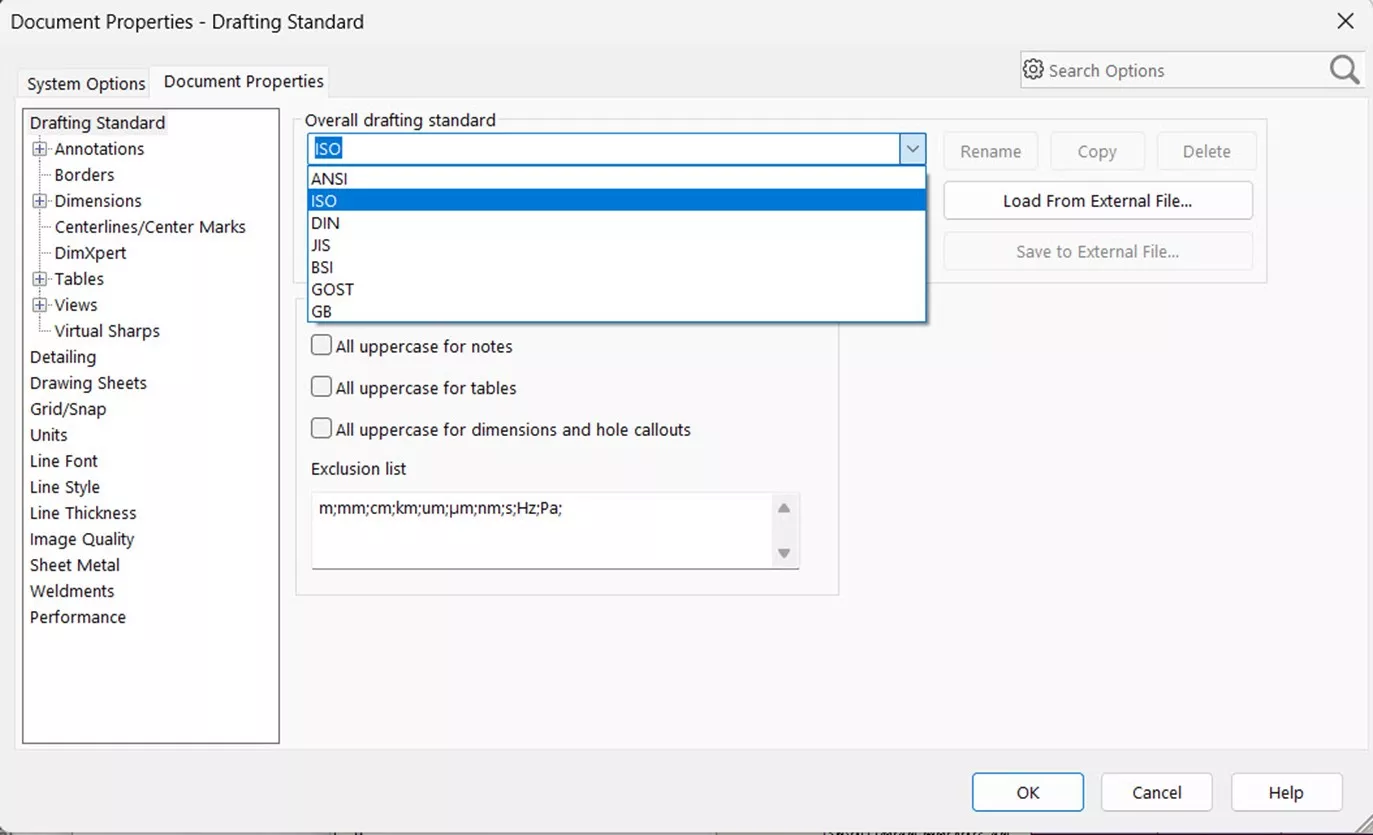The image size is (1373, 835).
Task: Switch to the System Options tab
Action: coord(83,84)
